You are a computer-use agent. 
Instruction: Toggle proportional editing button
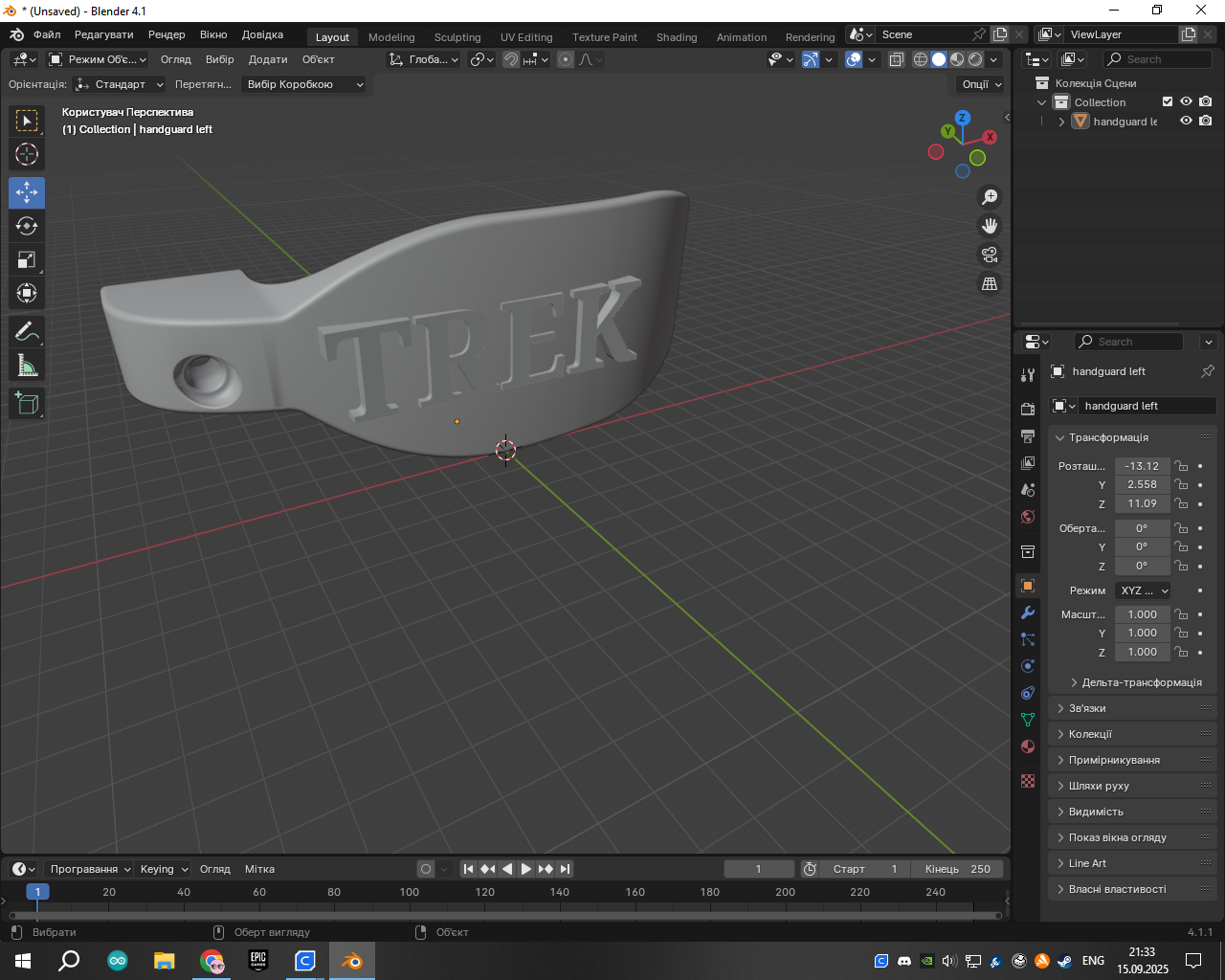(566, 59)
